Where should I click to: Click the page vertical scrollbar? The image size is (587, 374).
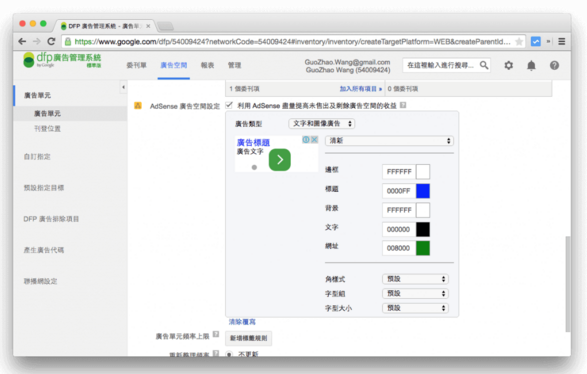coord(568,283)
